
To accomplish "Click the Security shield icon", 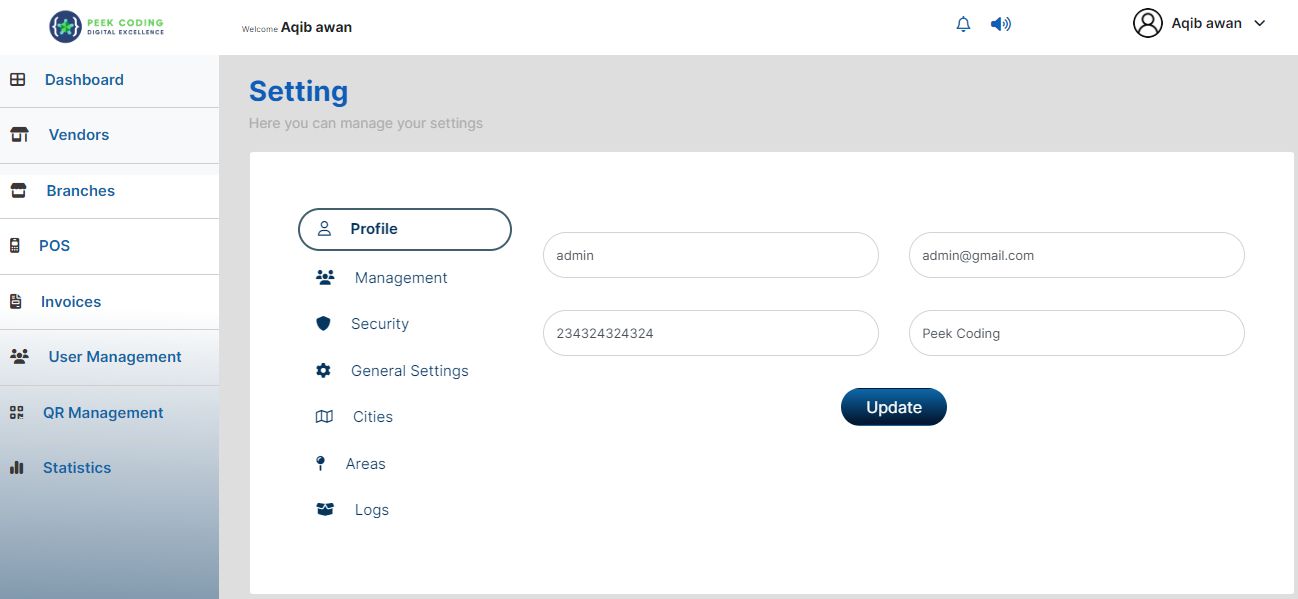I will tap(323, 324).
